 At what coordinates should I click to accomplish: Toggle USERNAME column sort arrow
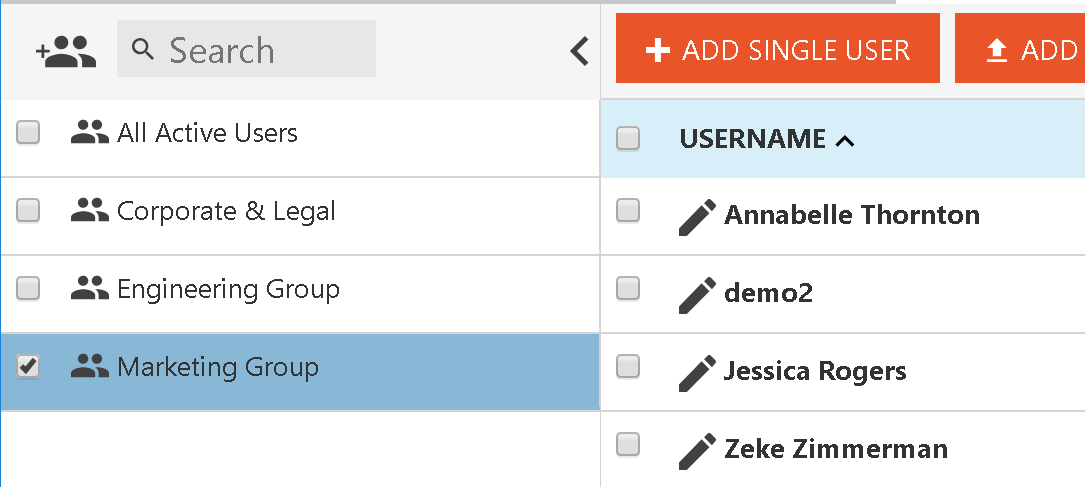point(845,141)
